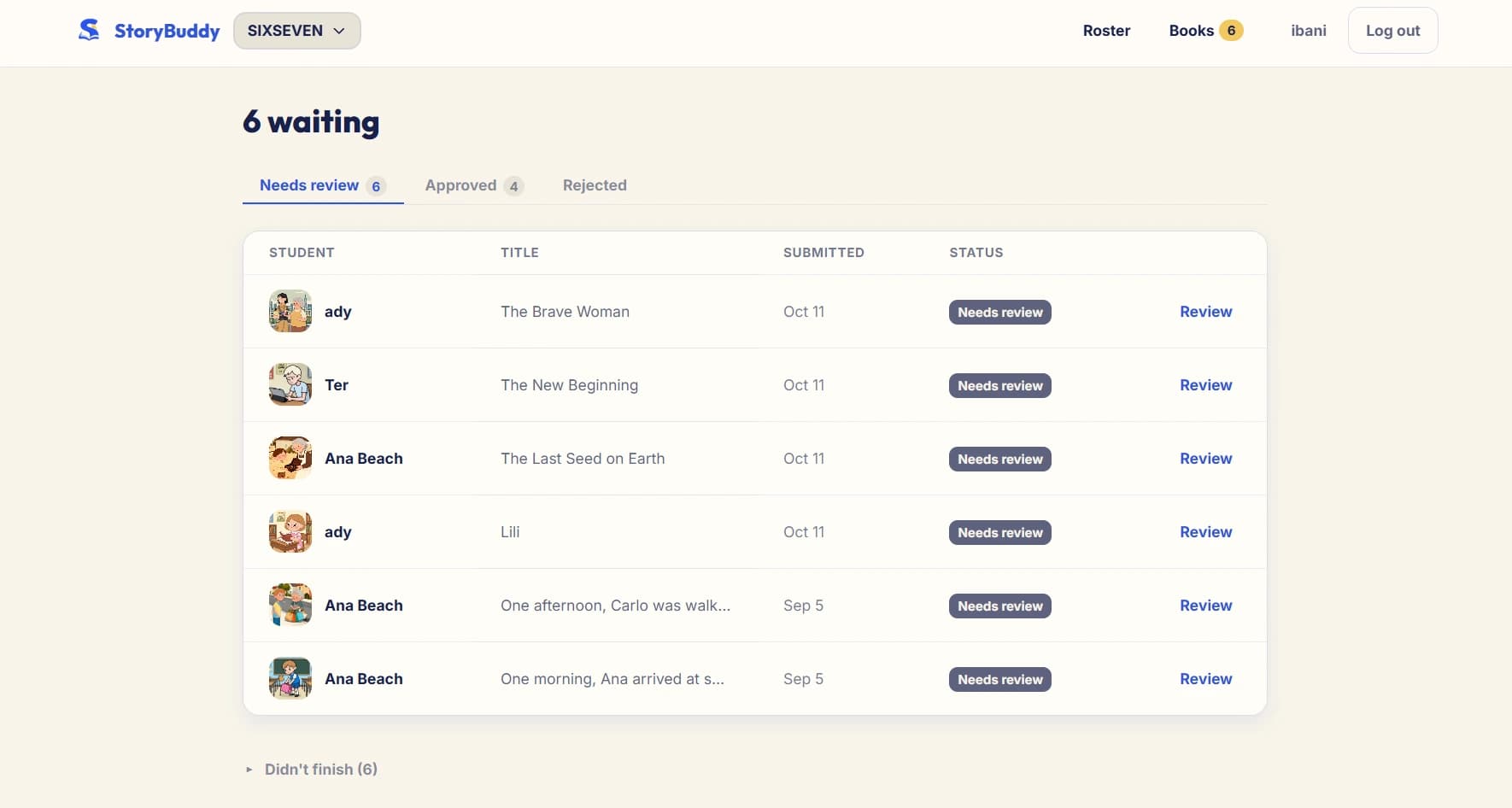Click the ibani username
This screenshot has height=808, width=1512.
[1308, 31]
